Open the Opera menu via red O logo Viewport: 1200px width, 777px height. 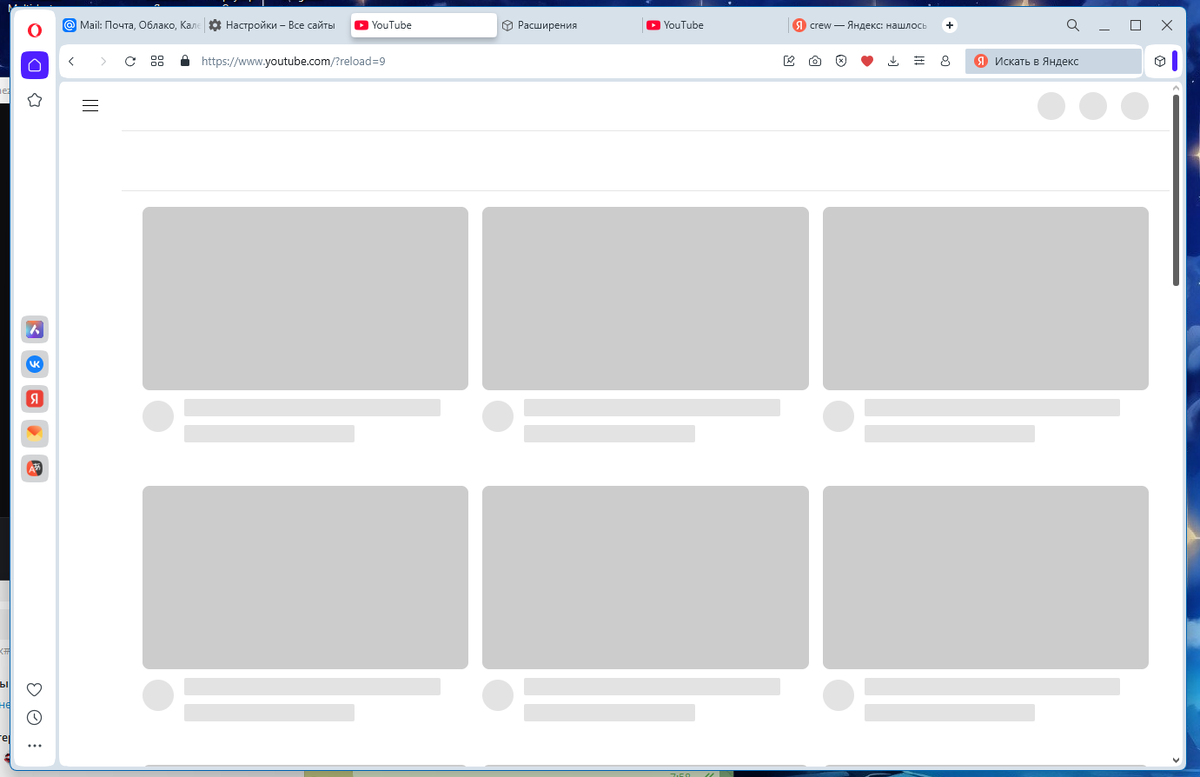(34, 30)
